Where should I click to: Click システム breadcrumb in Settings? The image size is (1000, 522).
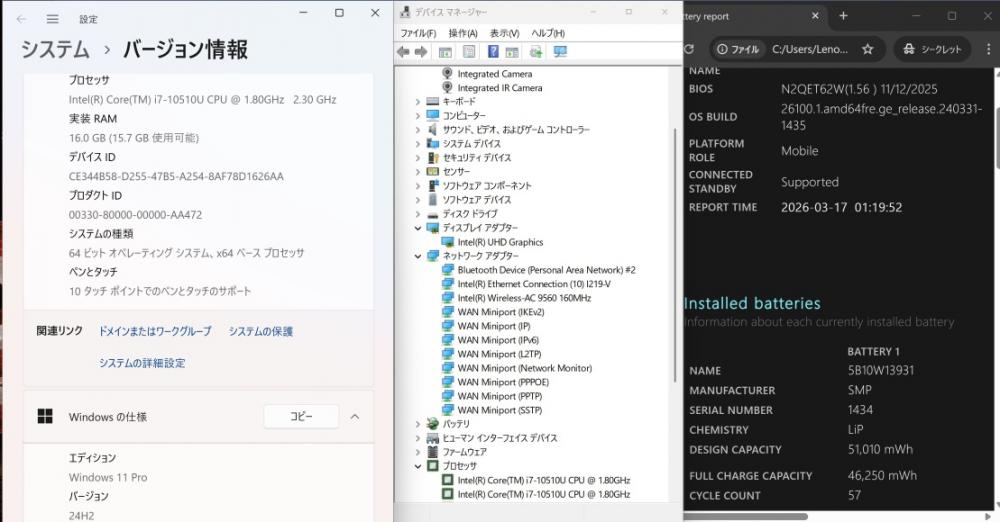pos(55,49)
